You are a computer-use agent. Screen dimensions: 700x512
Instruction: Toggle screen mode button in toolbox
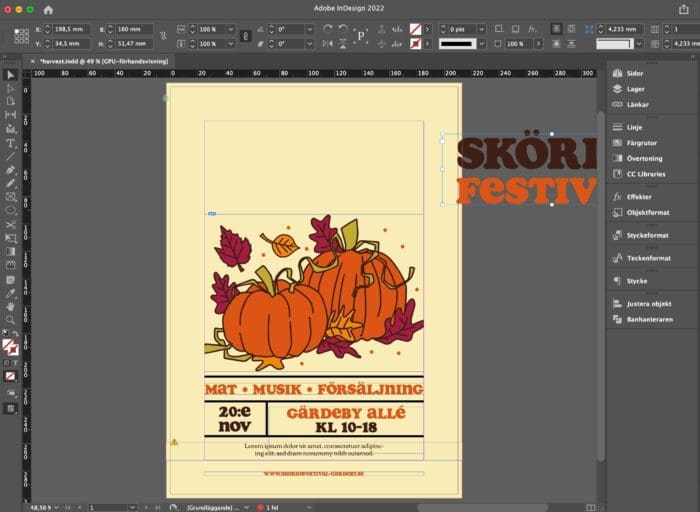10,408
